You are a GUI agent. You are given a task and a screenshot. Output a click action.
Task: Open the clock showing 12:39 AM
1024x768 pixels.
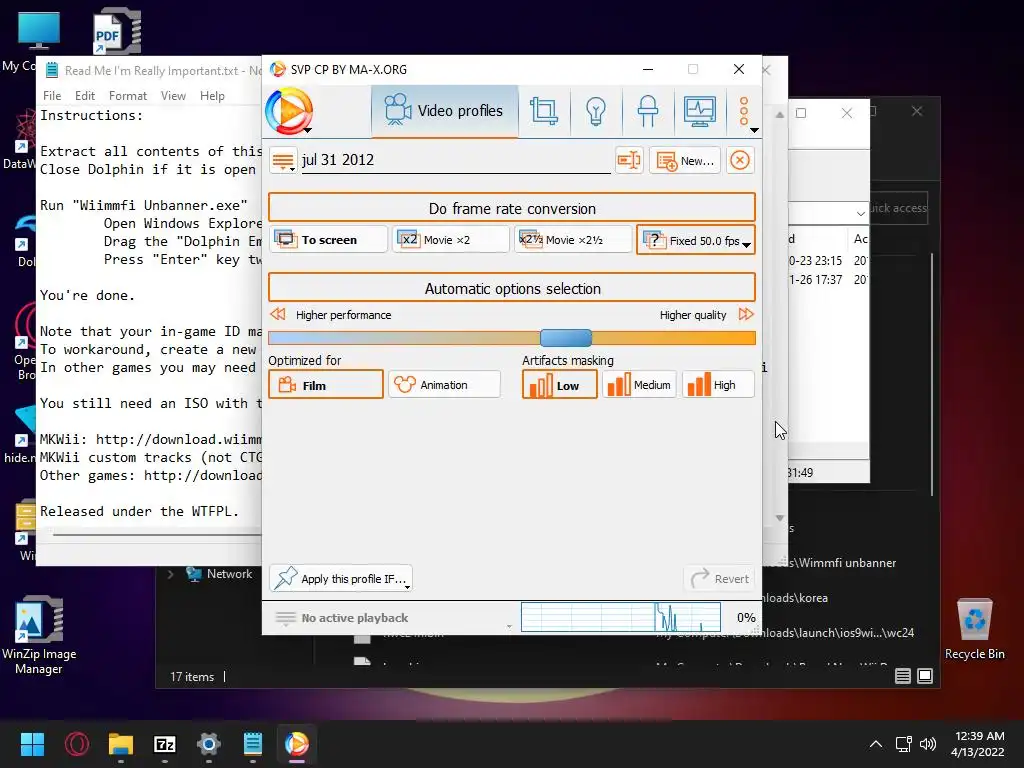(978, 744)
